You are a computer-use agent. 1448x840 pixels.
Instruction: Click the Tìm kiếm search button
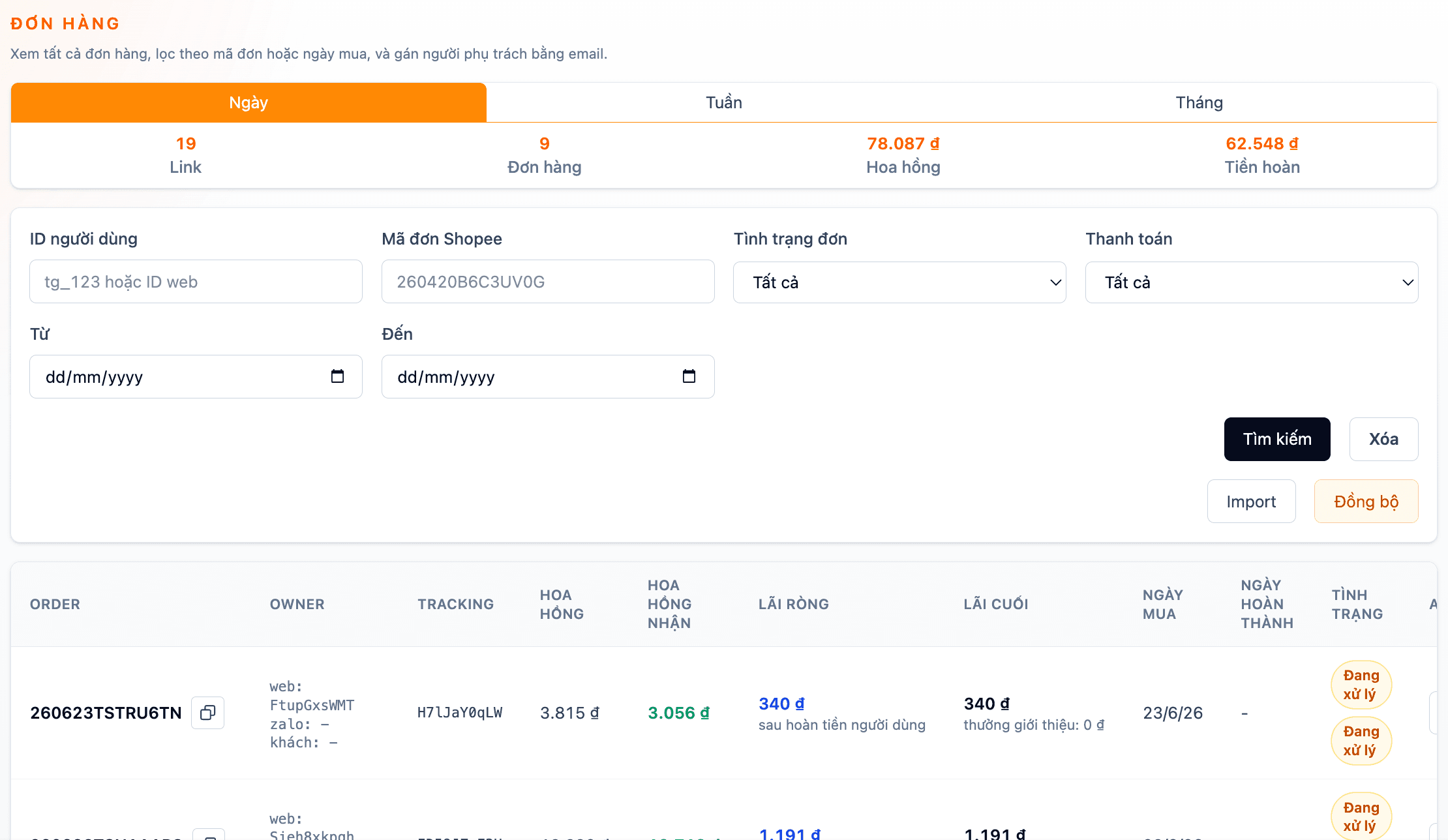(x=1277, y=439)
